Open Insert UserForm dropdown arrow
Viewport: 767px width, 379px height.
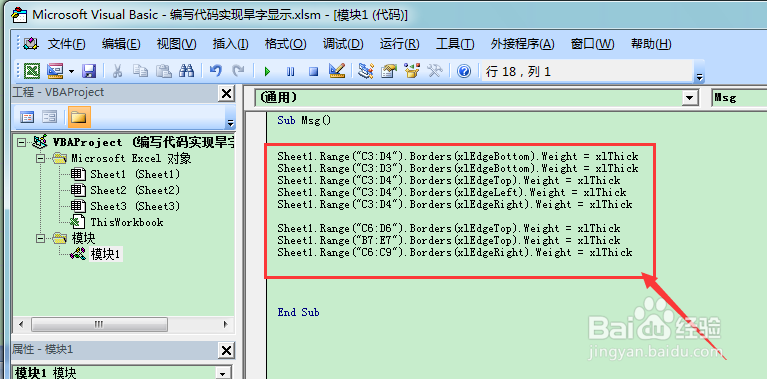click(71, 71)
